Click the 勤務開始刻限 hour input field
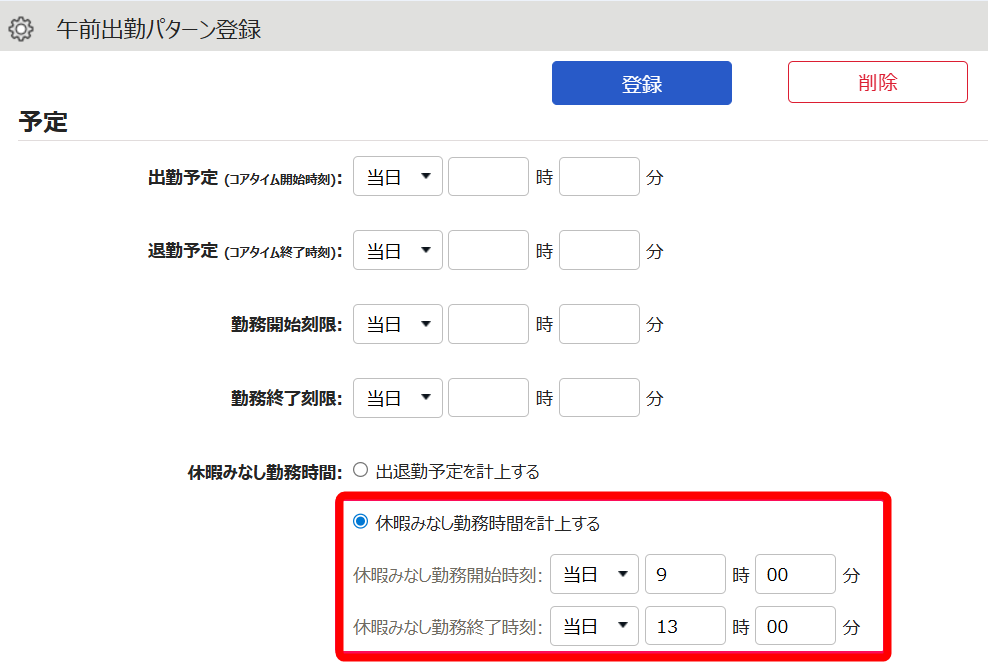This screenshot has height=667, width=988. (x=488, y=324)
